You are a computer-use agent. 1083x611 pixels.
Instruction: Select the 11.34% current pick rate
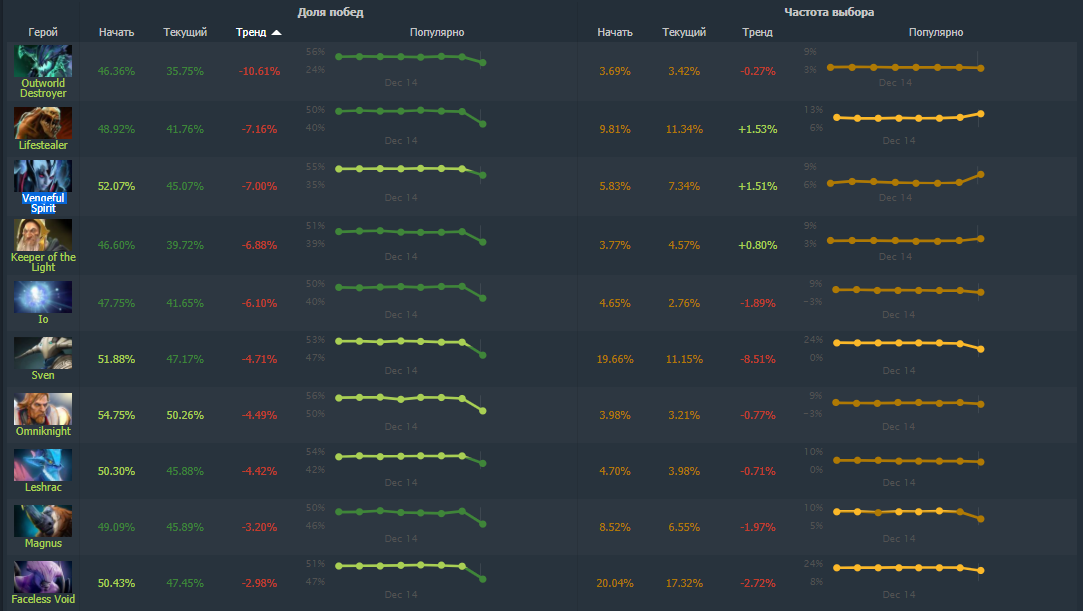[684, 129]
